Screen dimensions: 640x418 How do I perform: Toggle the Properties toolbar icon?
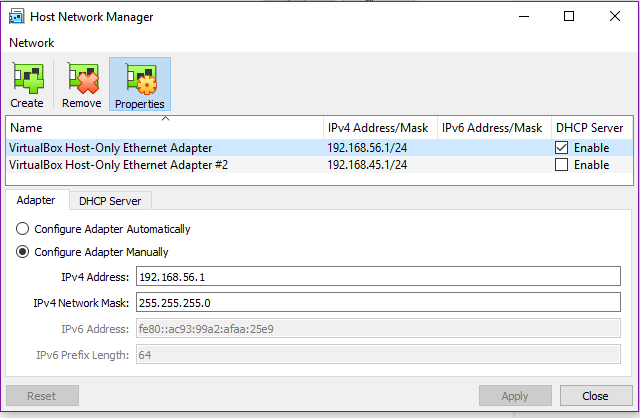pos(140,84)
